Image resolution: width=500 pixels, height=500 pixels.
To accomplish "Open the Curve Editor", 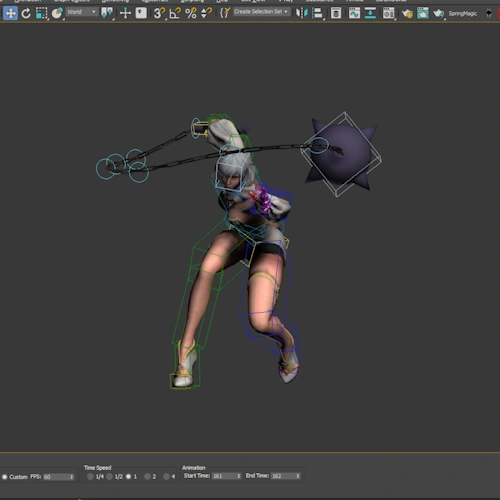I will coord(354,13).
